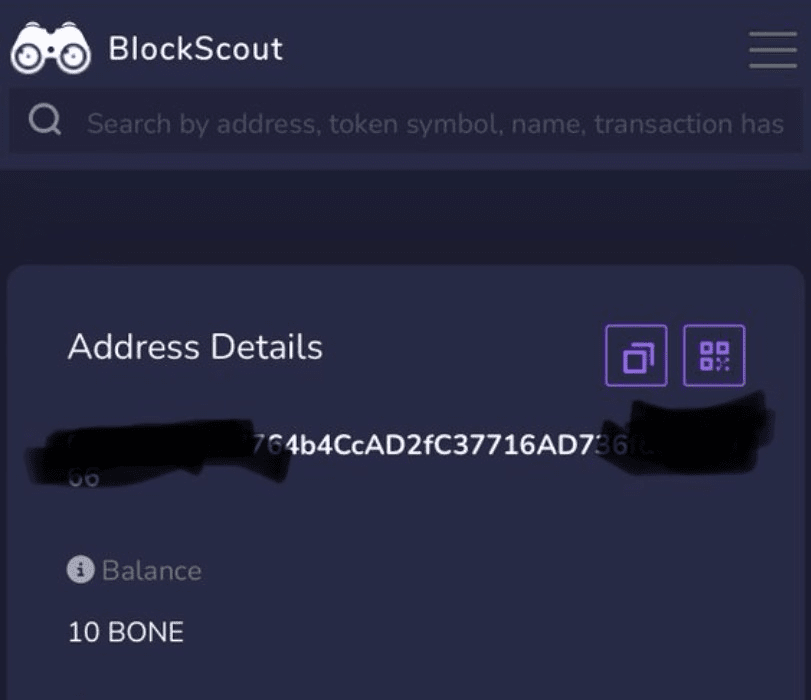Click the BlockScout brand name text
Screen dimensions: 811x700
click(x=195, y=49)
